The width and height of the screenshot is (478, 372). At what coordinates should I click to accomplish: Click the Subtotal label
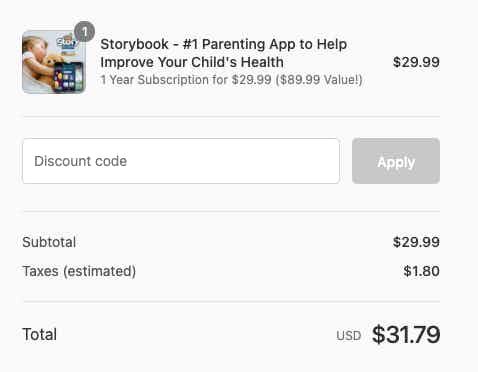pyautogui.click(x=49, y=242)
